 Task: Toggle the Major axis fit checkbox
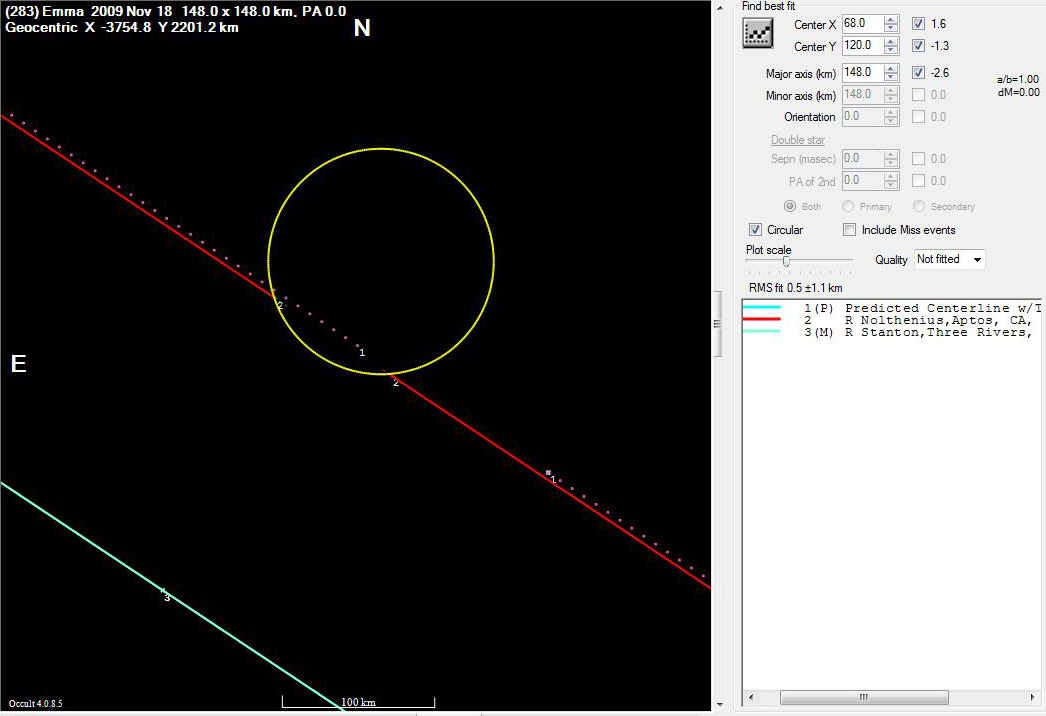[x=919, y=72]
